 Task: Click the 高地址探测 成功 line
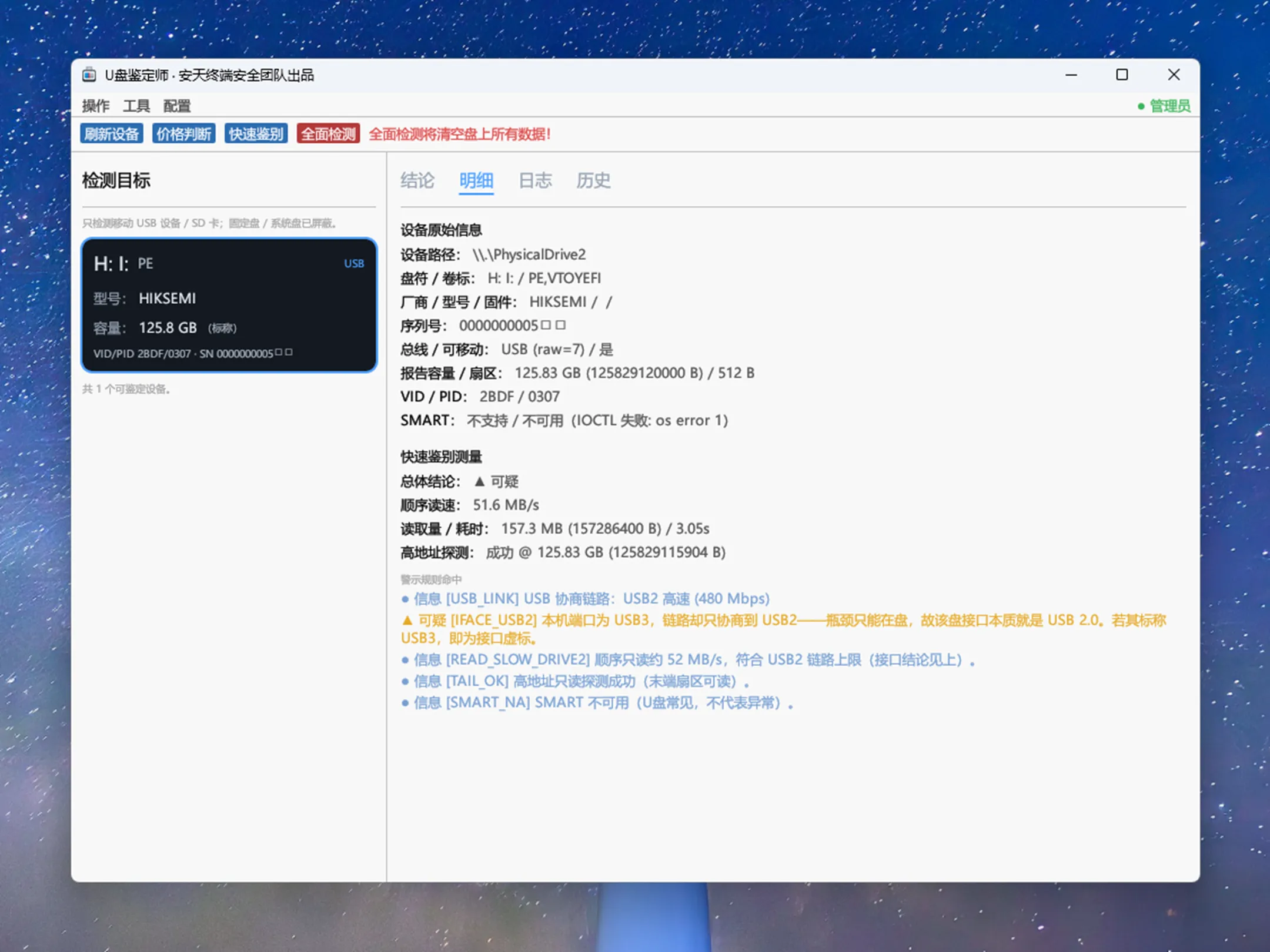[x=563, y=552]
